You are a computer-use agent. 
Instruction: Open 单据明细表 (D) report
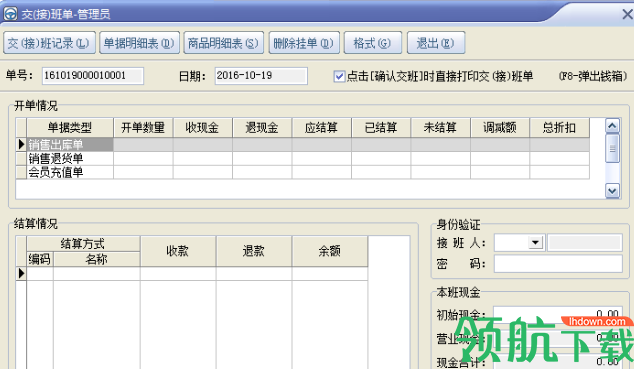[x=139, y=43]
